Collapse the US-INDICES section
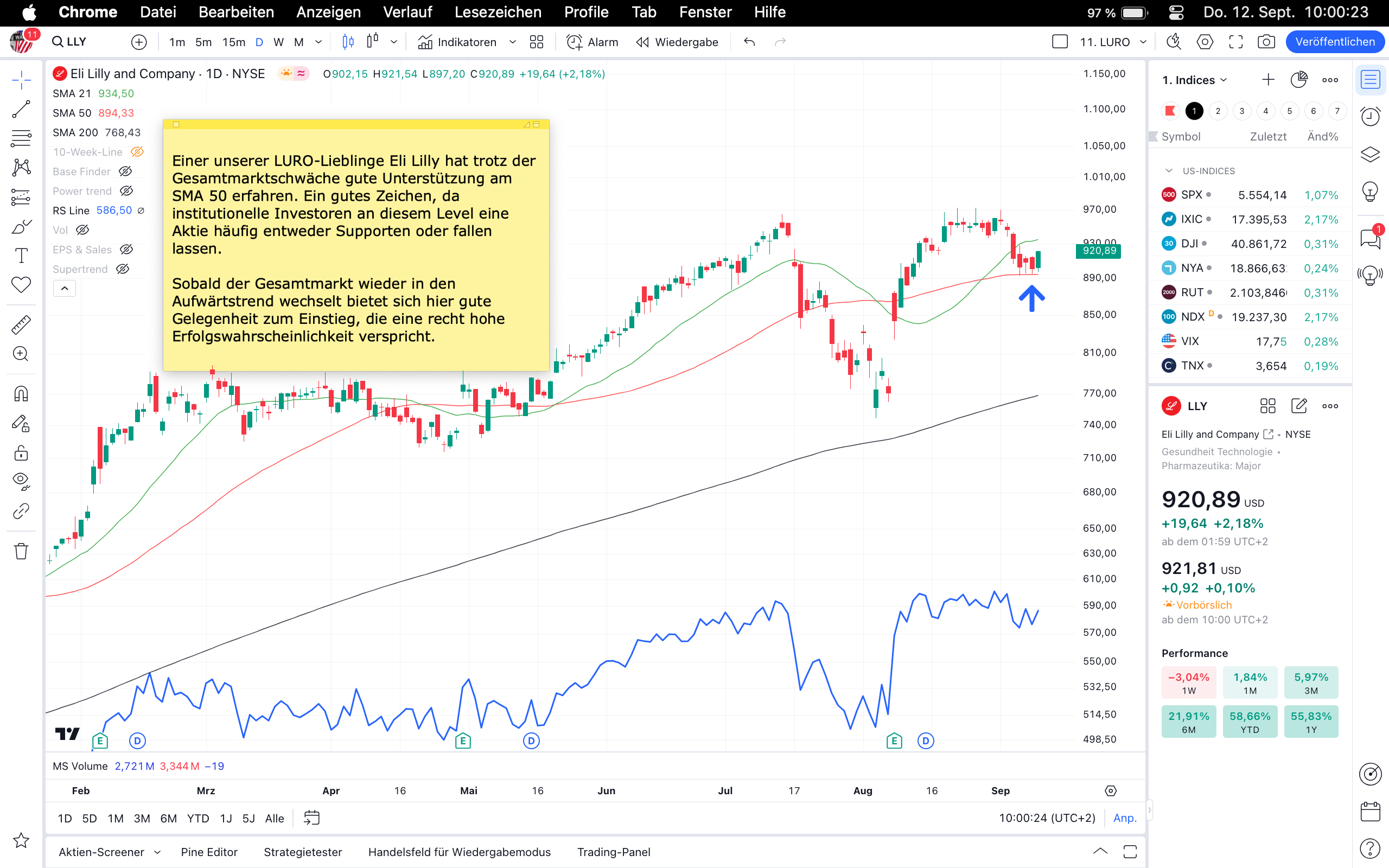 [x=1169, y=171]
